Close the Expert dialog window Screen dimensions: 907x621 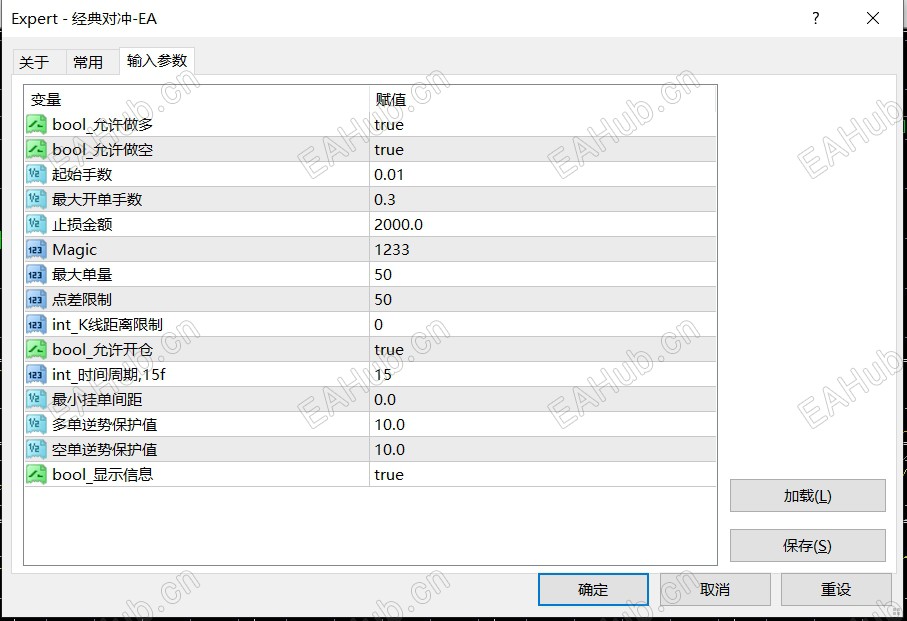pos(873,19)
